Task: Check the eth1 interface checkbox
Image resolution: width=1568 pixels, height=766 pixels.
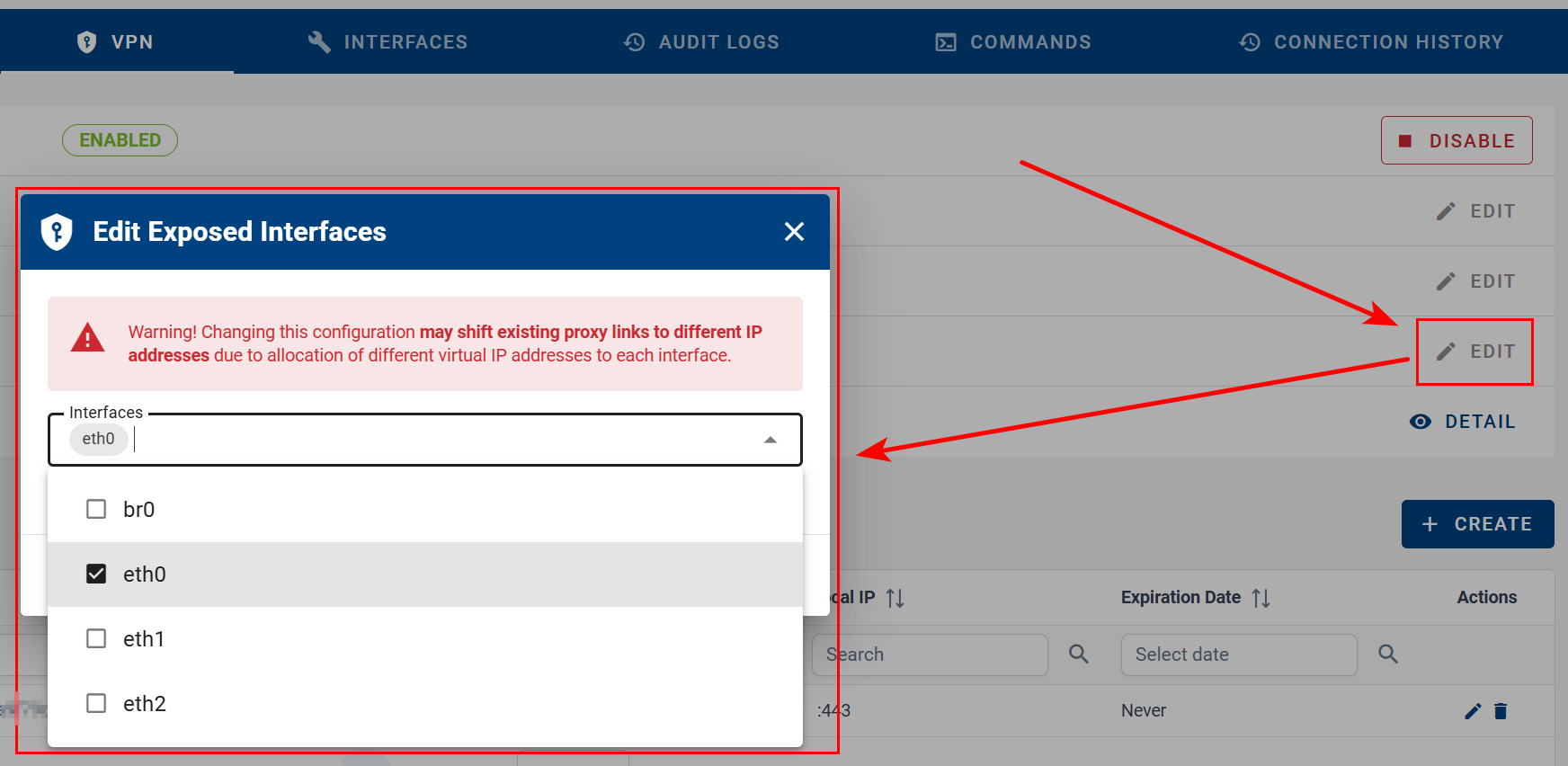Action: pyautogui.click(x=96, y=639)
